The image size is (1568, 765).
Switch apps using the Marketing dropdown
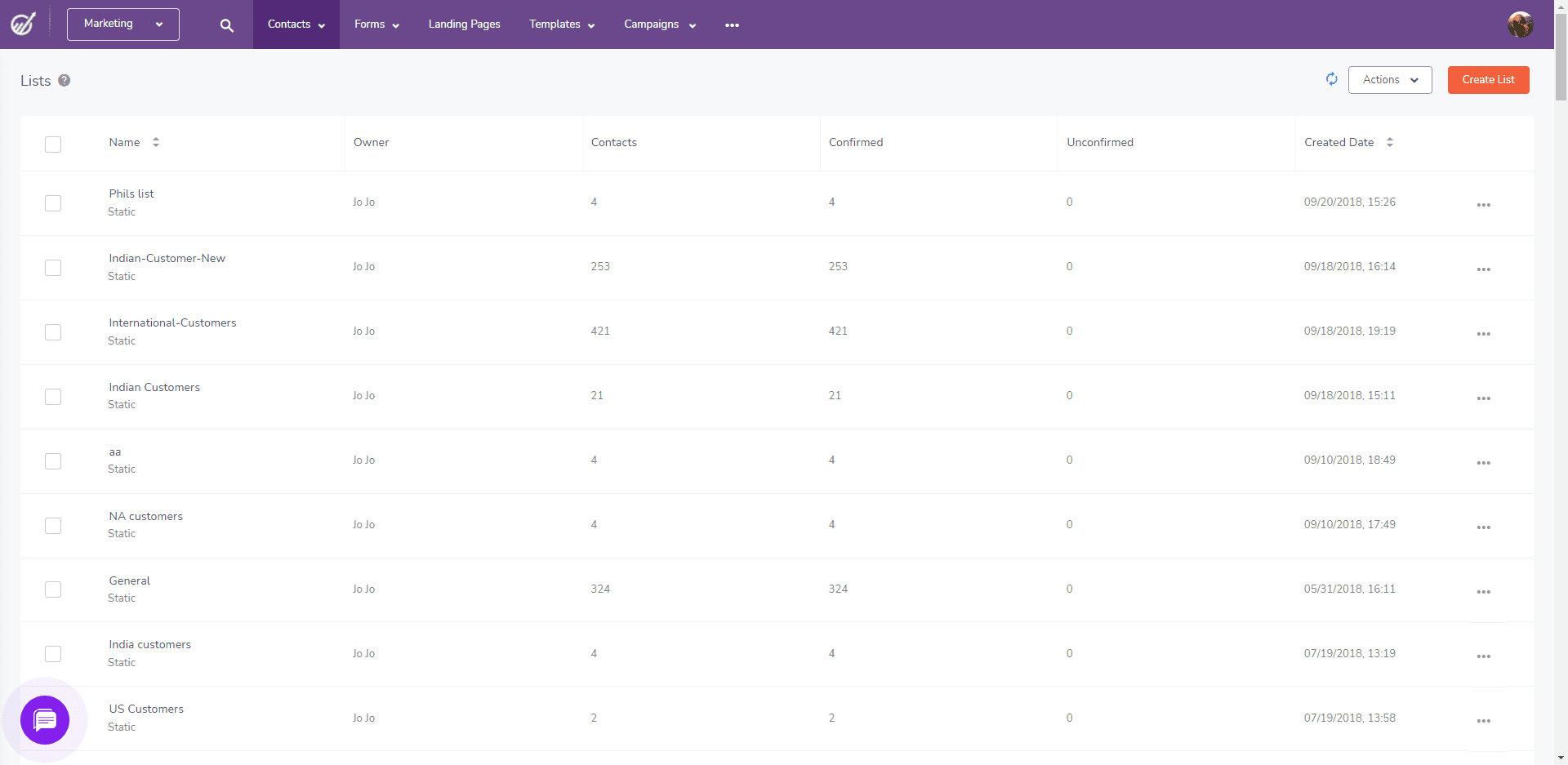[x=122, y=24]
